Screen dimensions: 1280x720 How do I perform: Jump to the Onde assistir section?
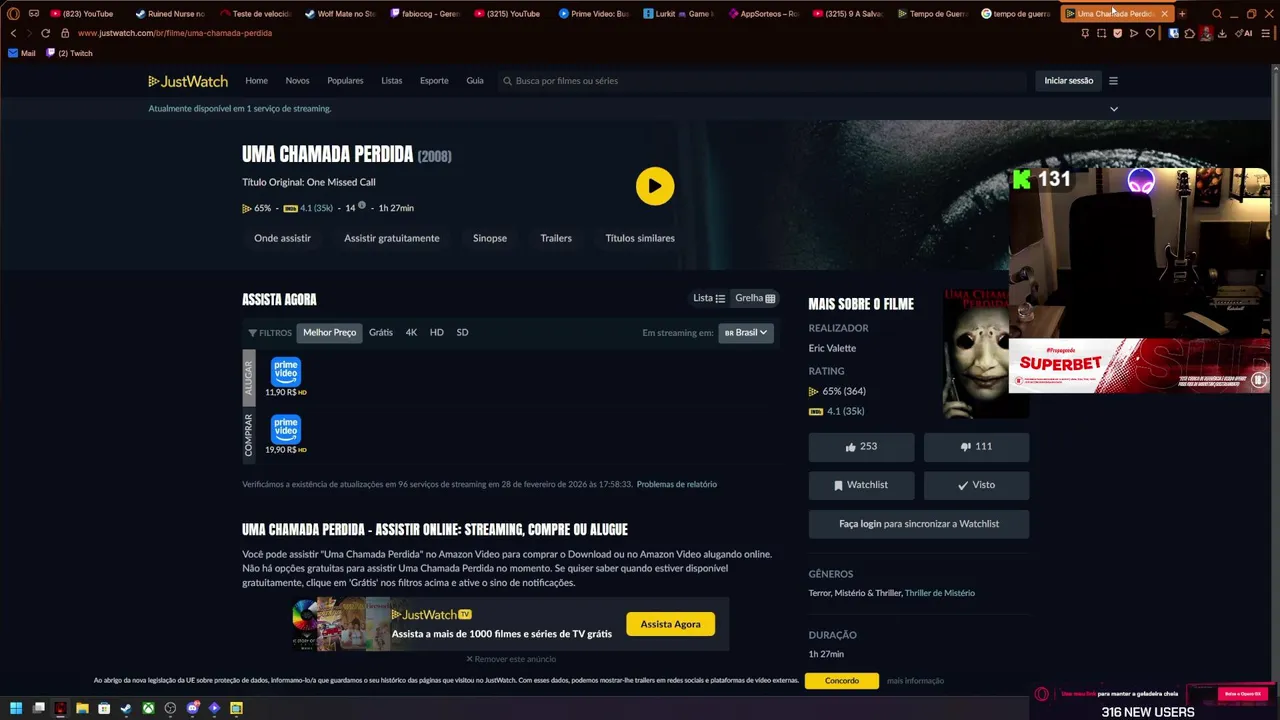(x=282, y=239)
